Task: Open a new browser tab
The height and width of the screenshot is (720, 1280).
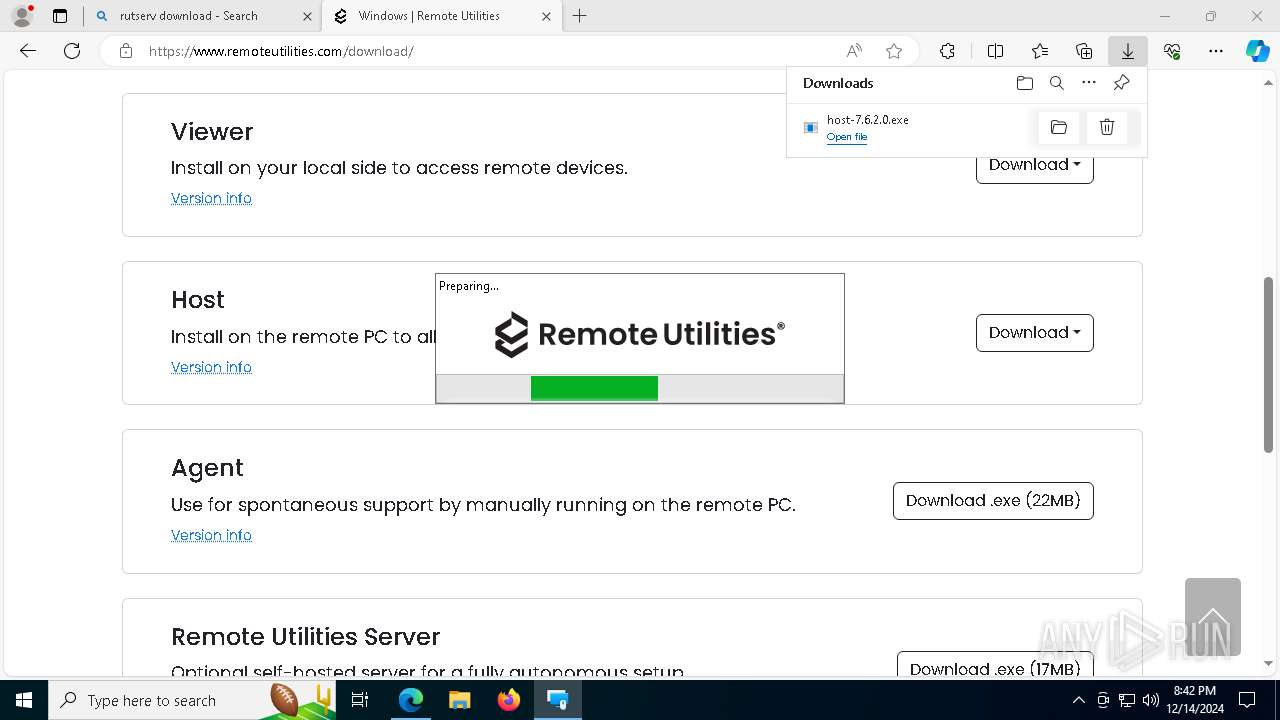Action: [x=580, y=16]
